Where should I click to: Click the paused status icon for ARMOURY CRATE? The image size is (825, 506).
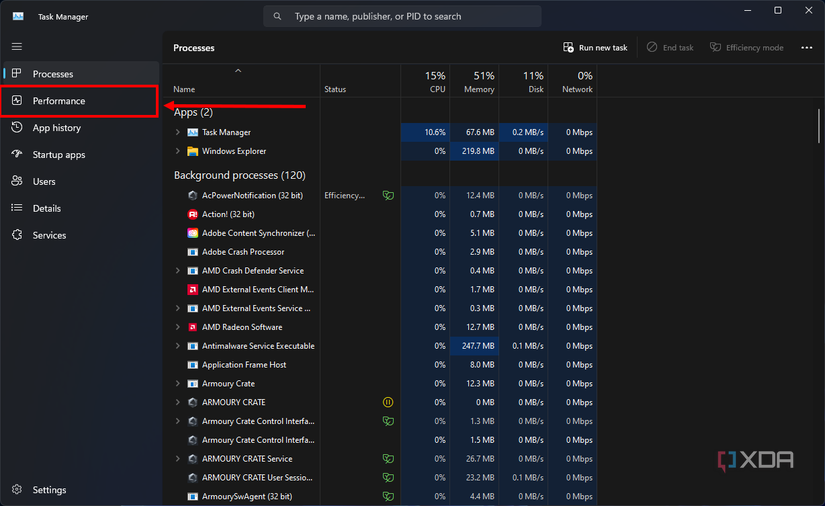click(388, 402)
